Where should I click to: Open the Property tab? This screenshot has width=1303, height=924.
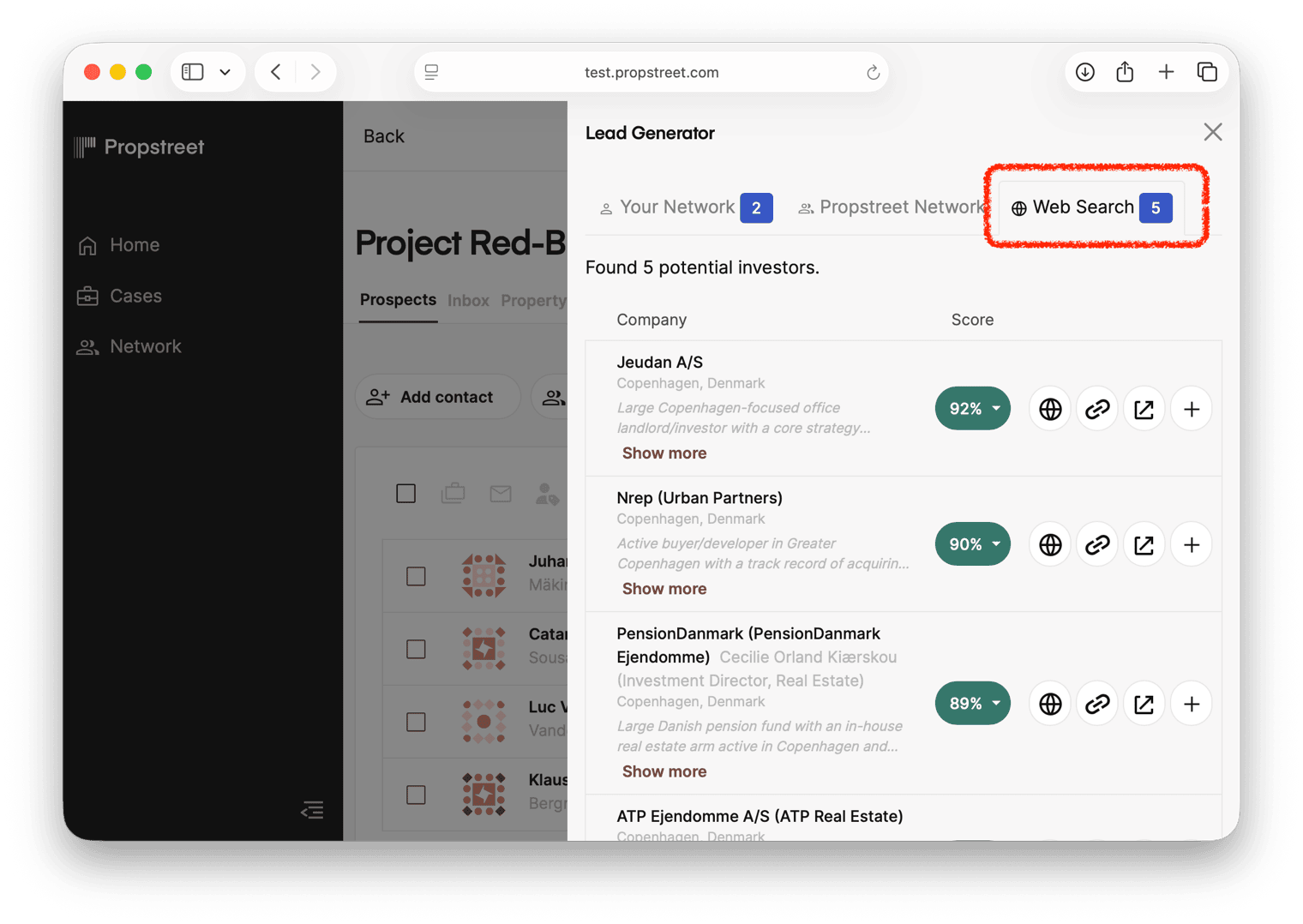(x=533, y=301)
